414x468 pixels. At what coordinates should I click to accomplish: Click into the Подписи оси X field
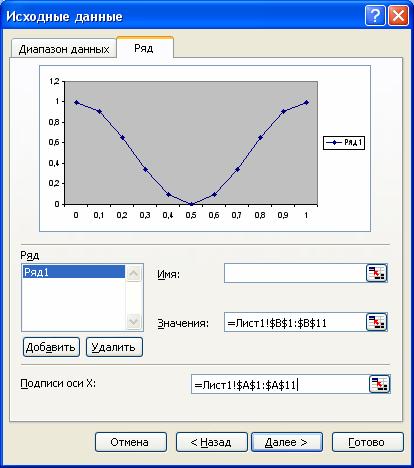coord(280,384)
